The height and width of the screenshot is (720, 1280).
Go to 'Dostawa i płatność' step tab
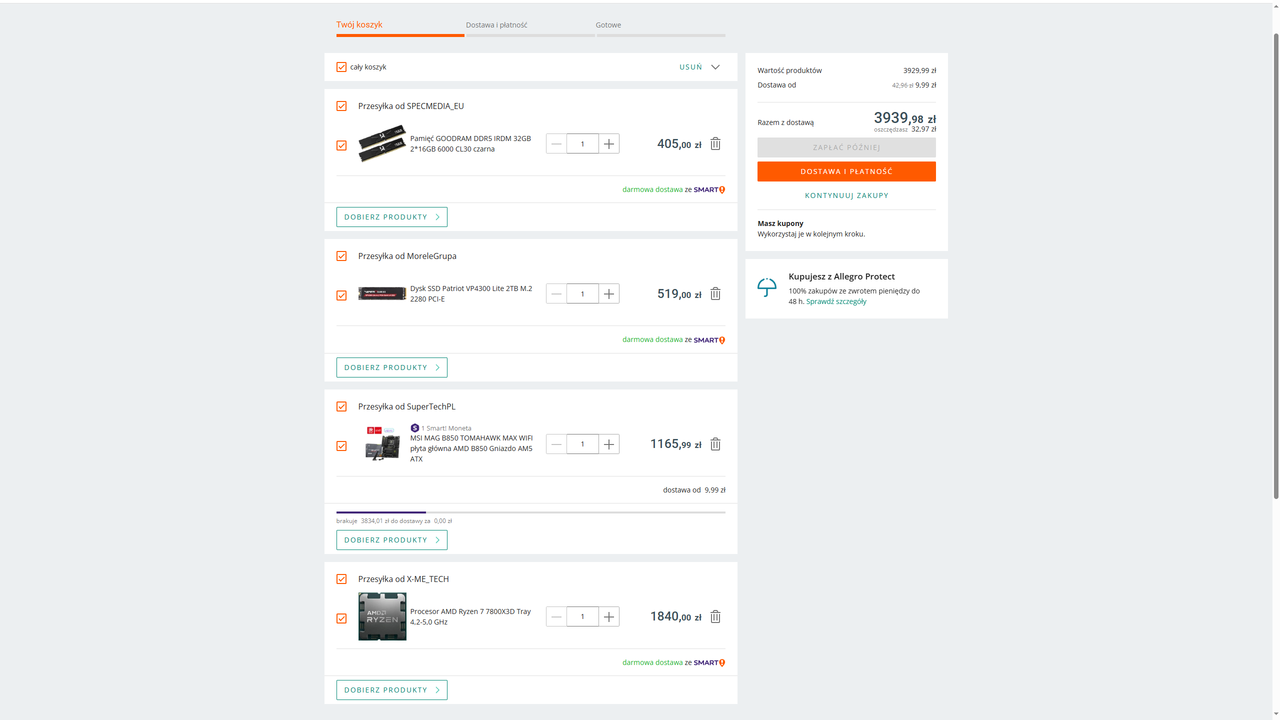pyautogui.click(x=497, y=25)
